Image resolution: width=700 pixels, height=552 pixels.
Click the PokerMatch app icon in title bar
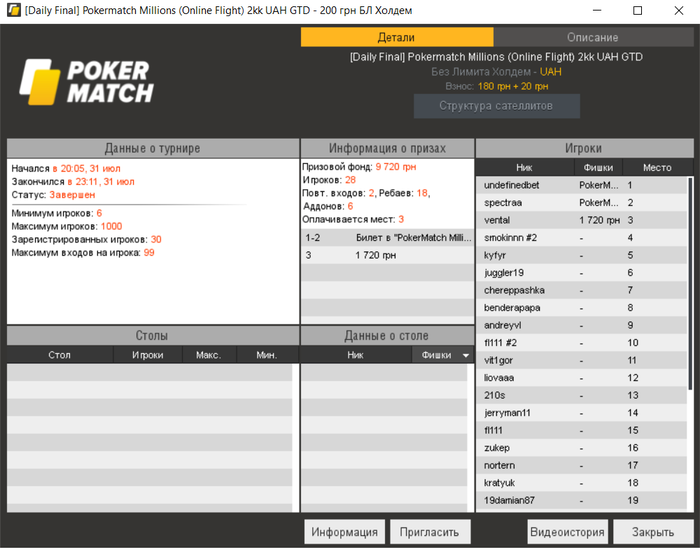tap(13, 10)
